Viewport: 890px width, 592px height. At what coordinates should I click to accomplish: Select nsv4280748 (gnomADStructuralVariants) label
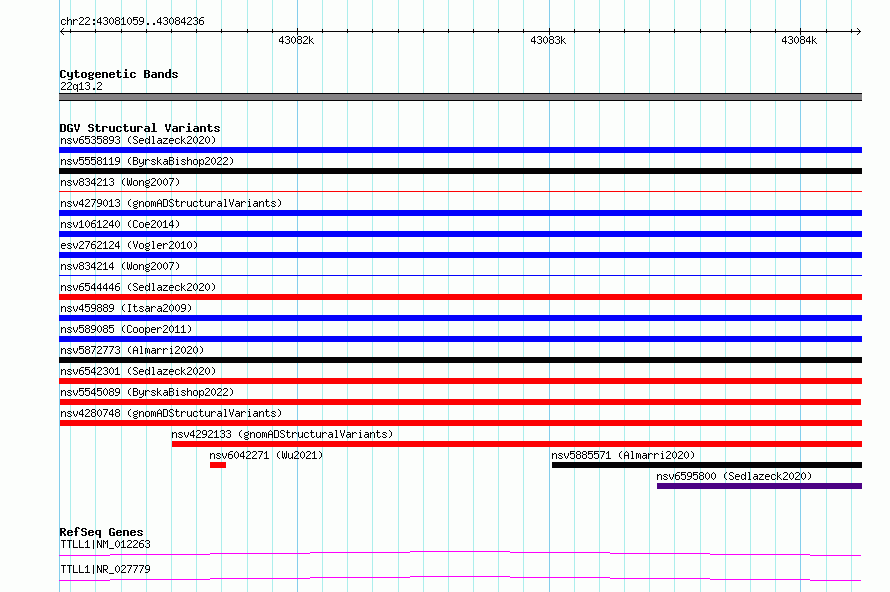tap(171, 413)
